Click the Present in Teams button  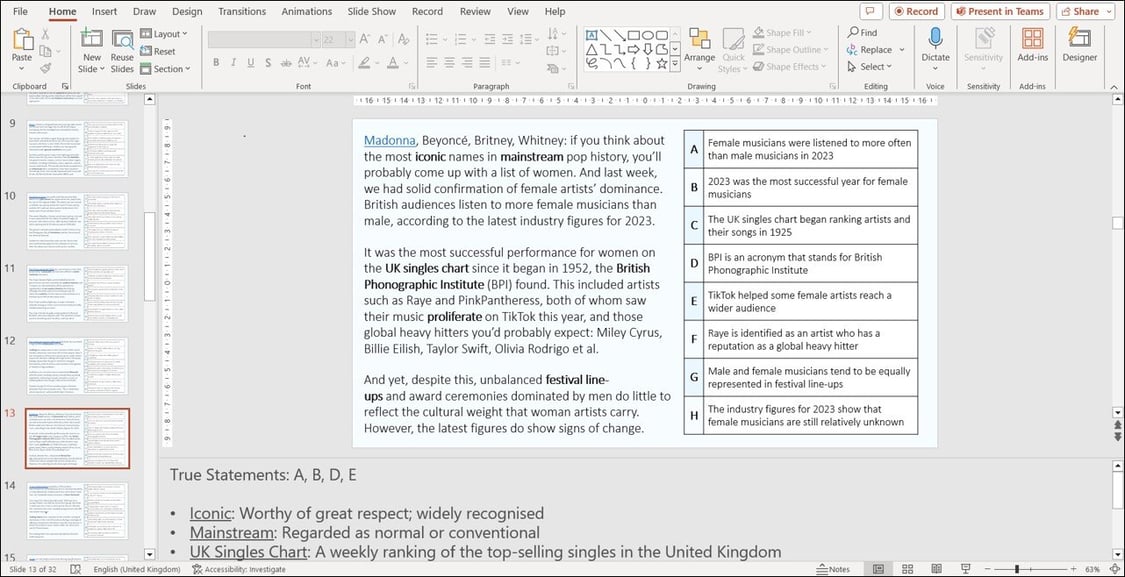pyautogui.click(x=1000, y=11)
